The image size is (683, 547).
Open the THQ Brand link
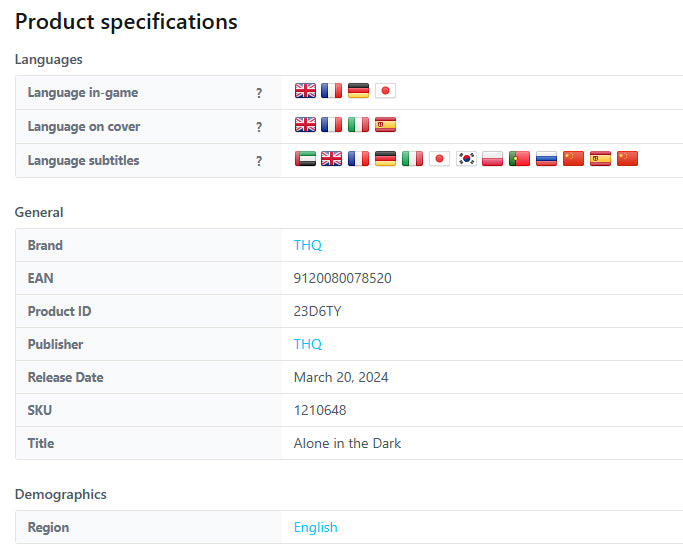pos(308,245)
